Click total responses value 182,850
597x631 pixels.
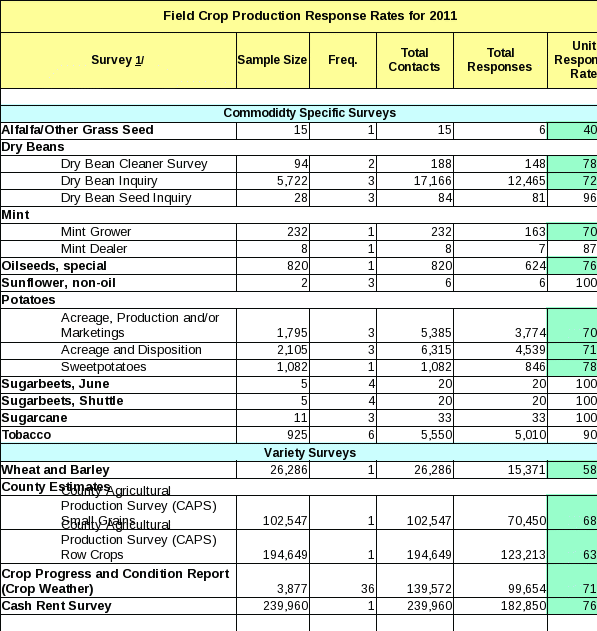click(x=523, y=606)
